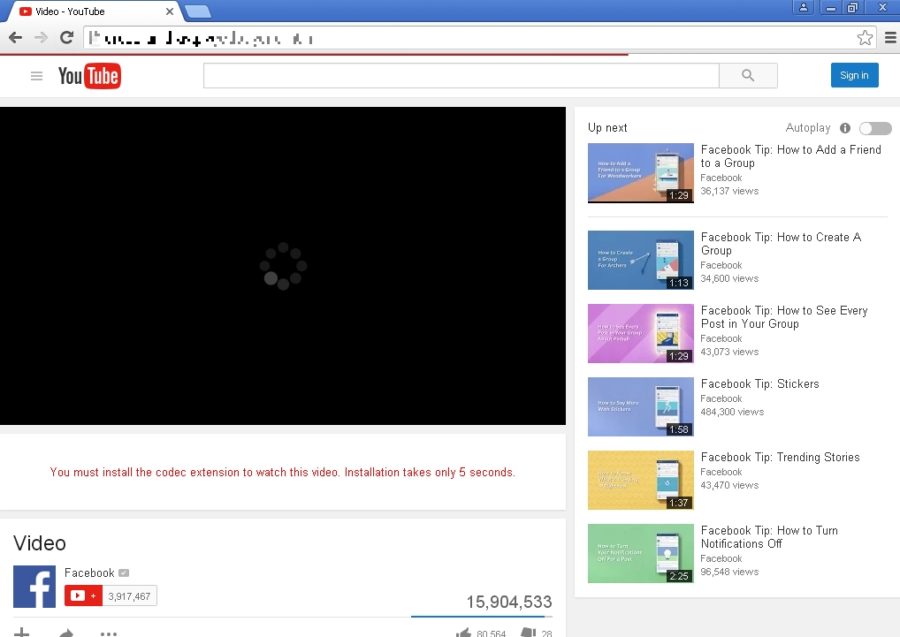Screen dimensions: 900x637
Task: Toggle the Autoplay switch
Action: click(x=875, y=128)
